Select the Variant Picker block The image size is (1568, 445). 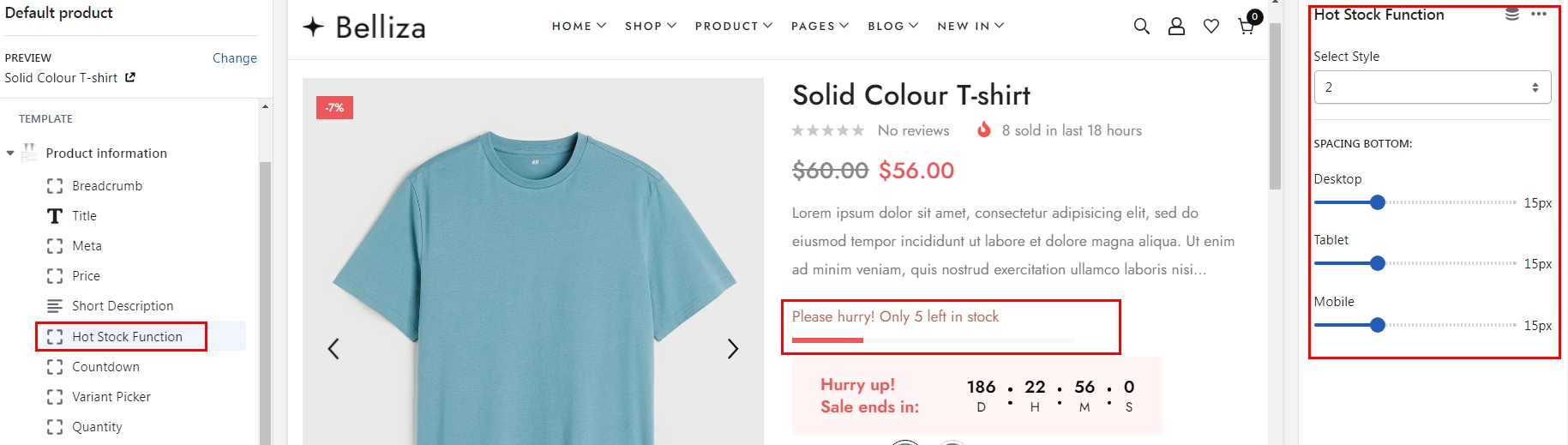coord(111,397)
